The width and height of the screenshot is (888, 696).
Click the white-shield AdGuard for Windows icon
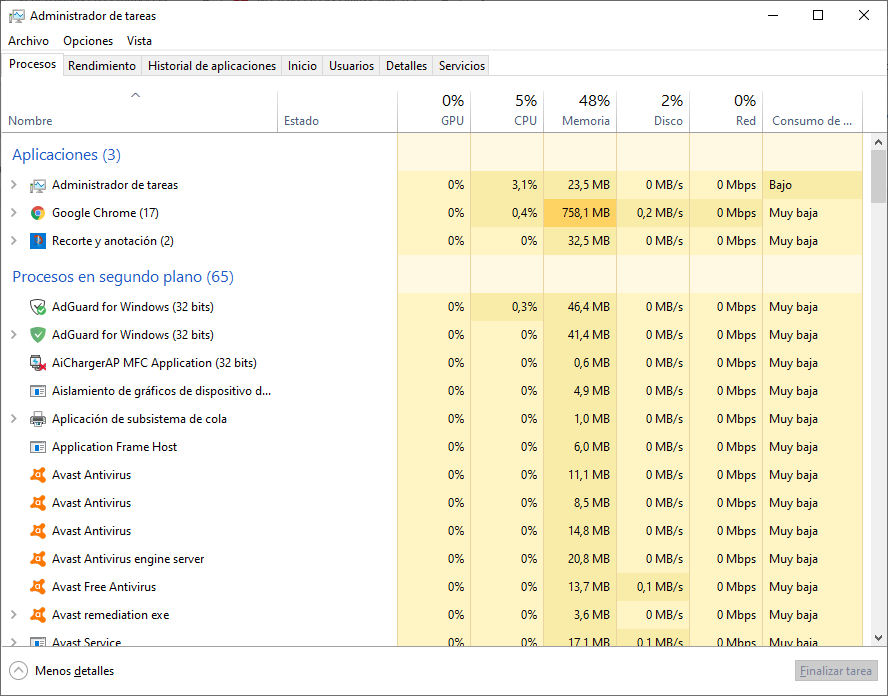point(37,307)
